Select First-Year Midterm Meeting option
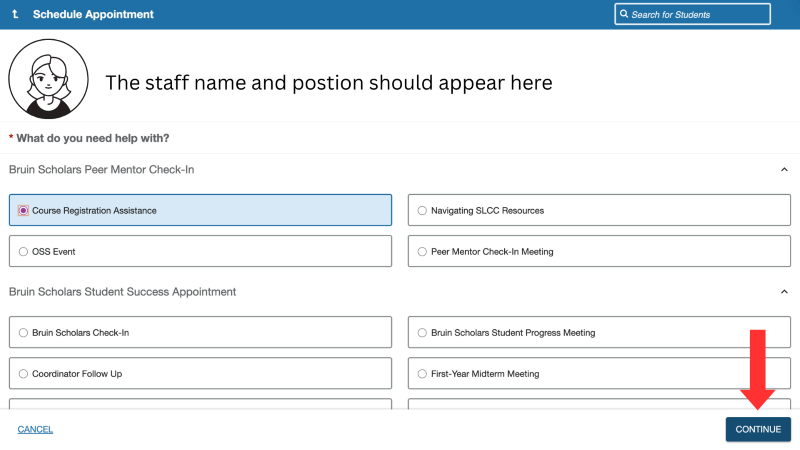800x450 pixels. click(x=422, y=374)
